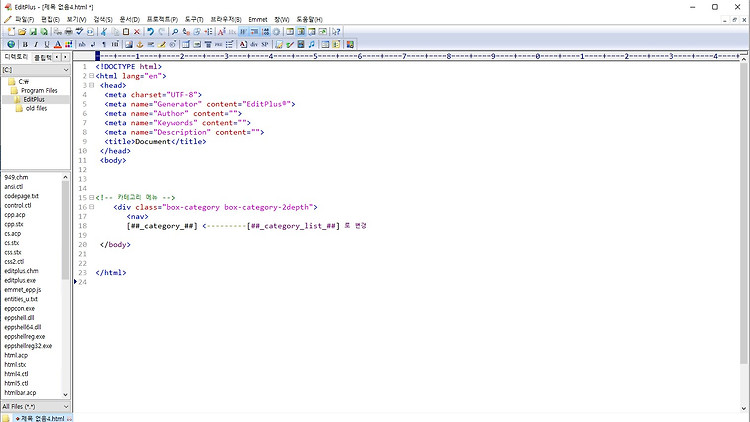750x422 pixels.
Task: Select the EditPlus folder
Action: (33, 100)
